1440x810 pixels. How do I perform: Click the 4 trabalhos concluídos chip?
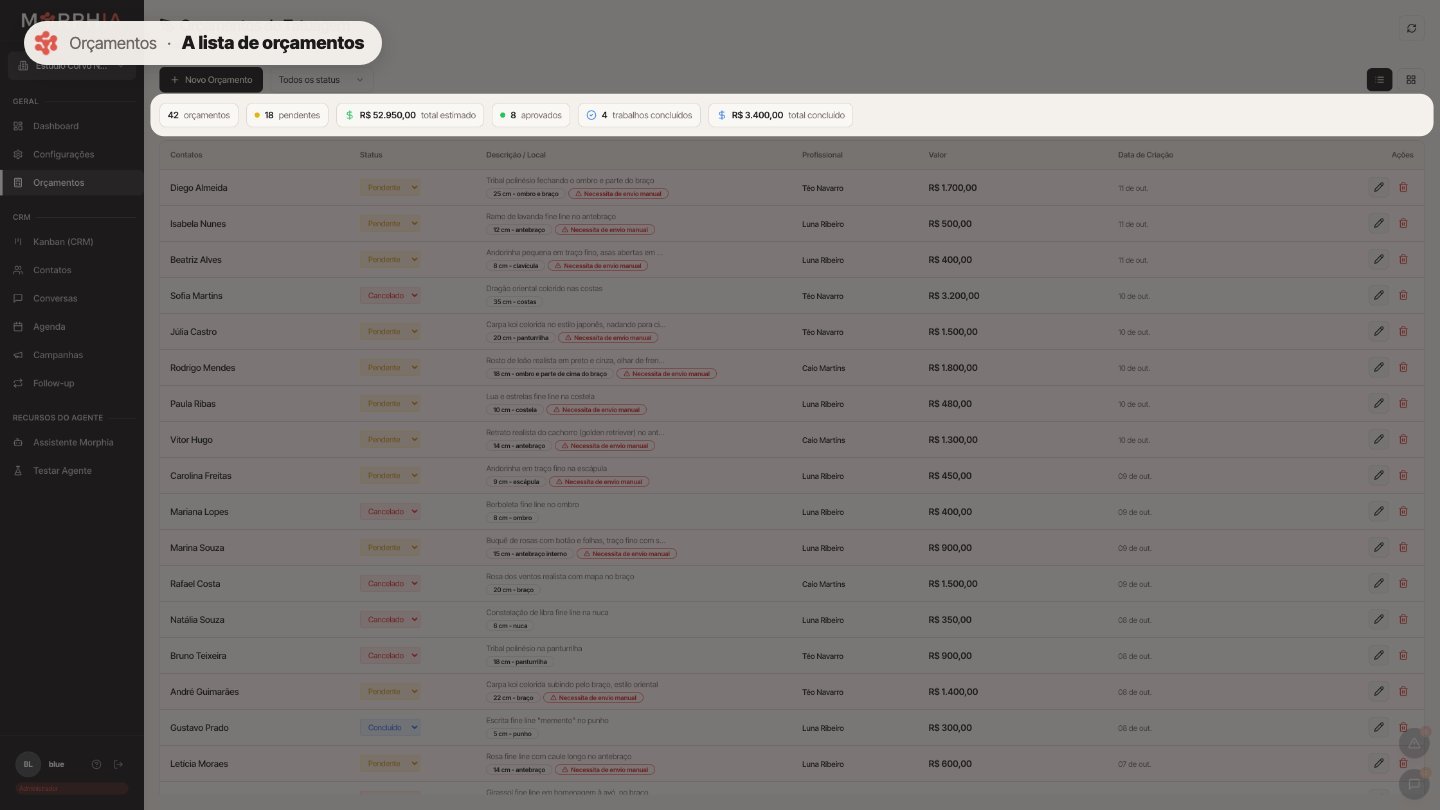(x=639, y=115)
